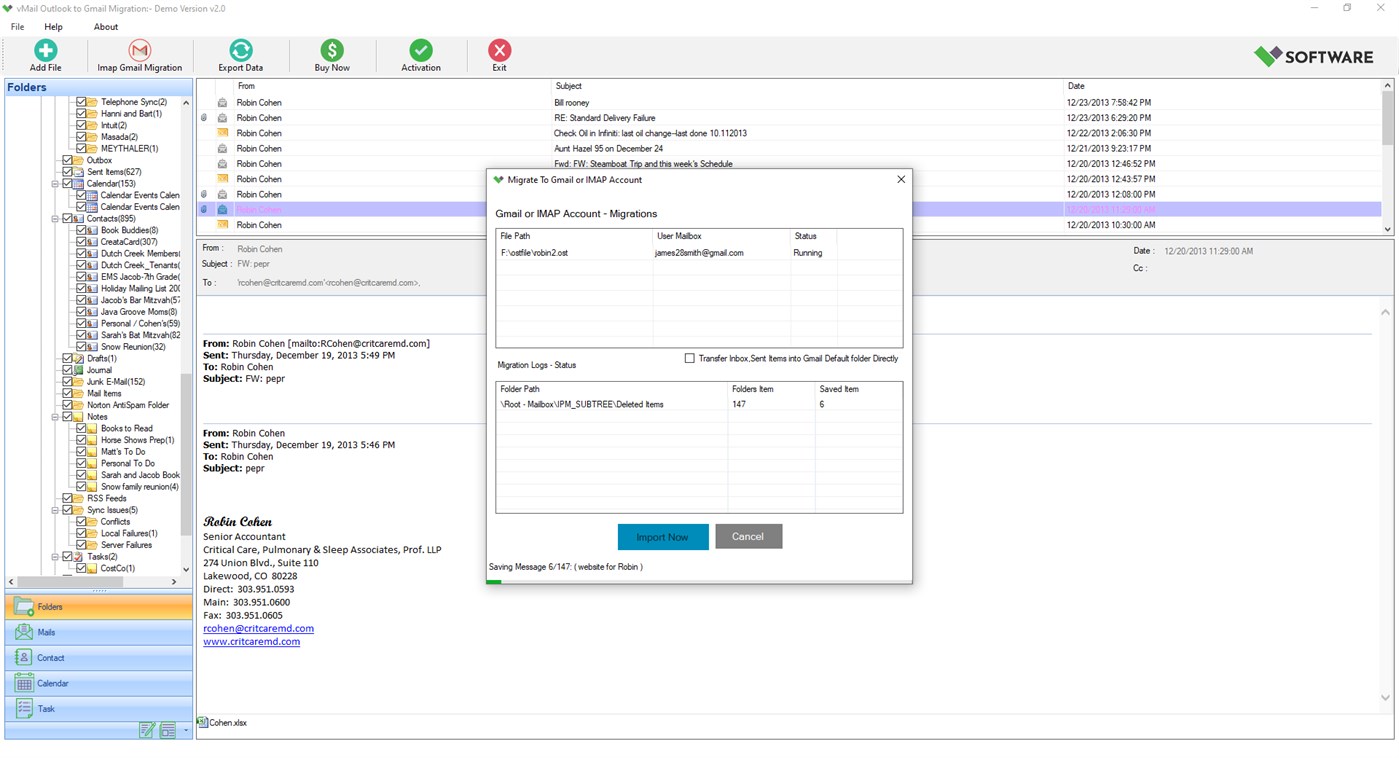Open the Help menu
The height and width of the screenshot is (758, 1399).
click(x=53, y=26)
